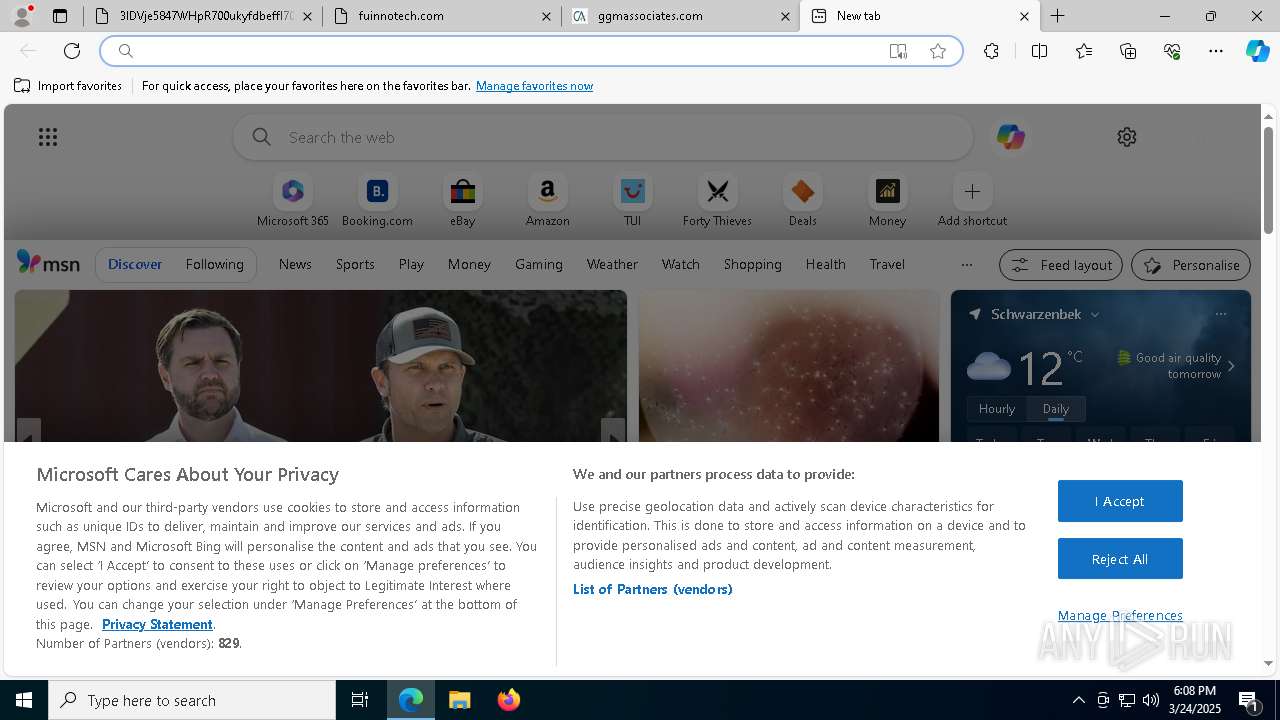
Task: Open Collections icon in toolbar
Action: (1128, 51)
